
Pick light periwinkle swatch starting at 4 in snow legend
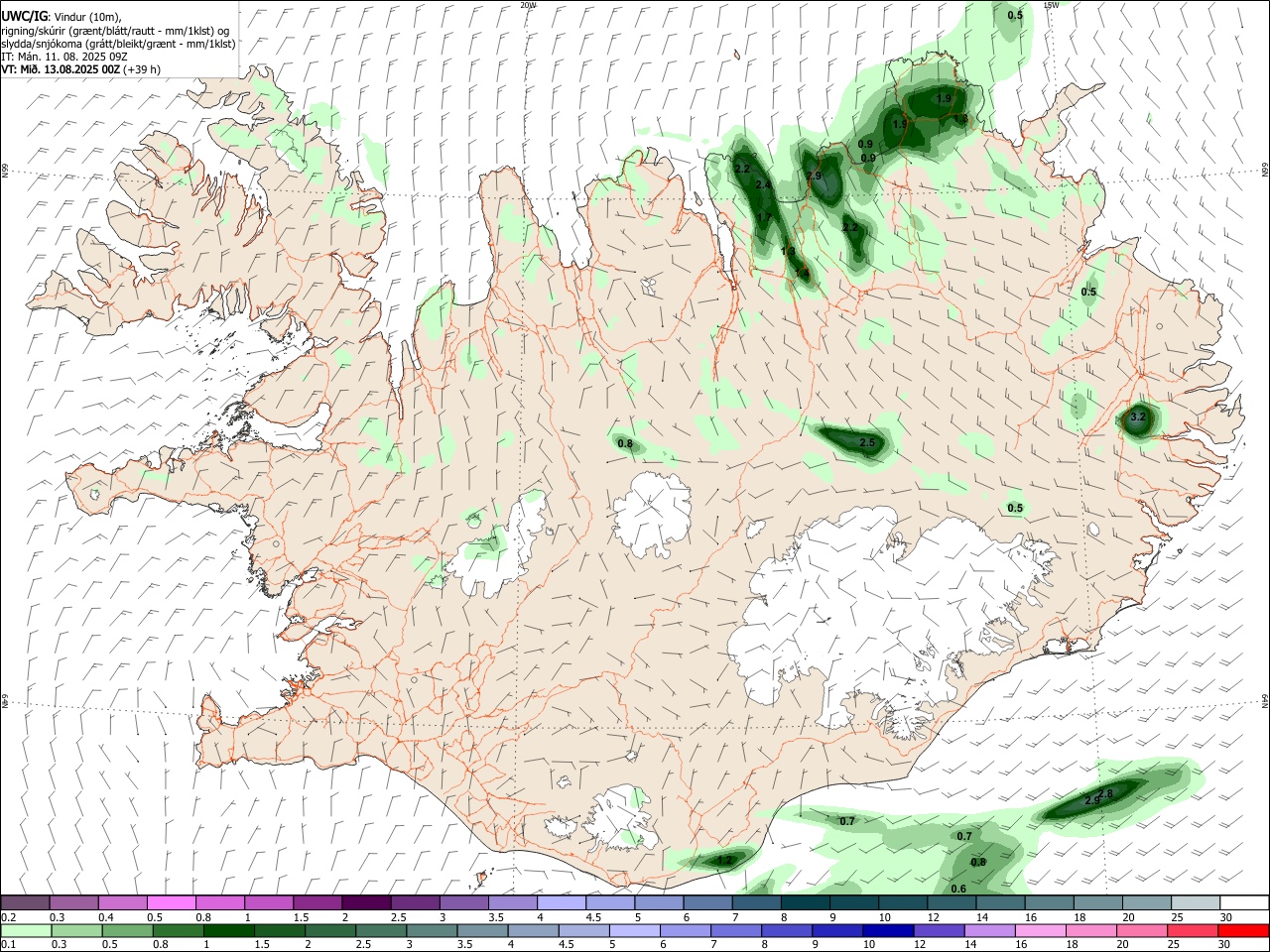[562, 902]
